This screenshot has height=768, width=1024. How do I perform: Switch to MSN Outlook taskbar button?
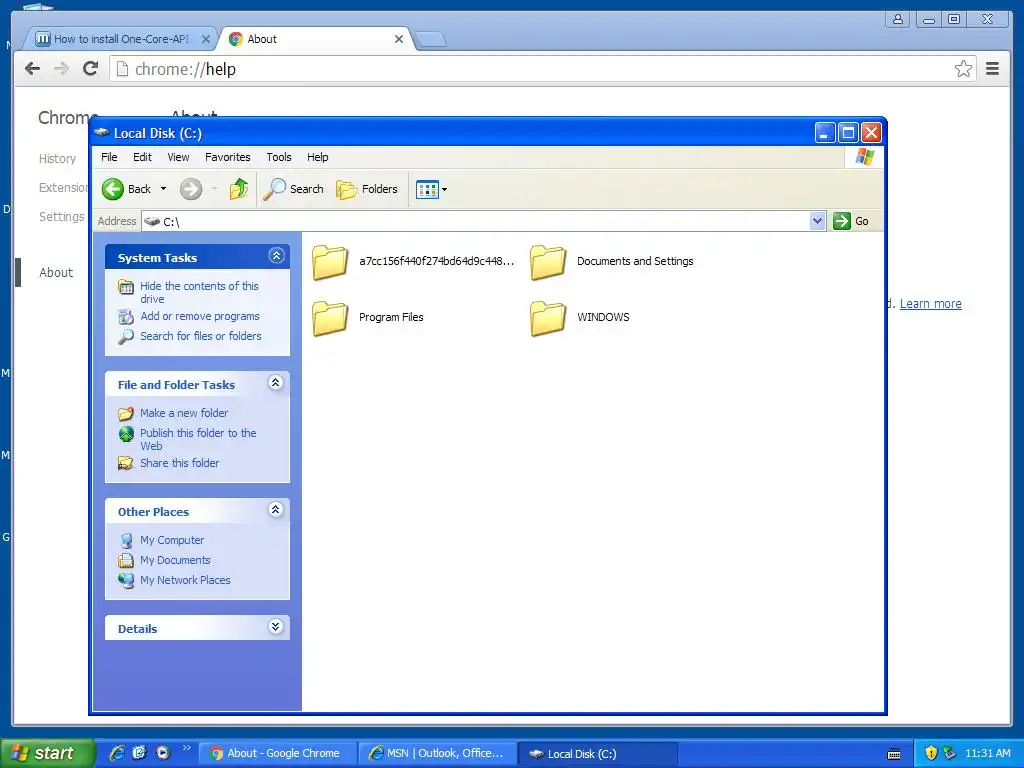click(x=436, y=754)
